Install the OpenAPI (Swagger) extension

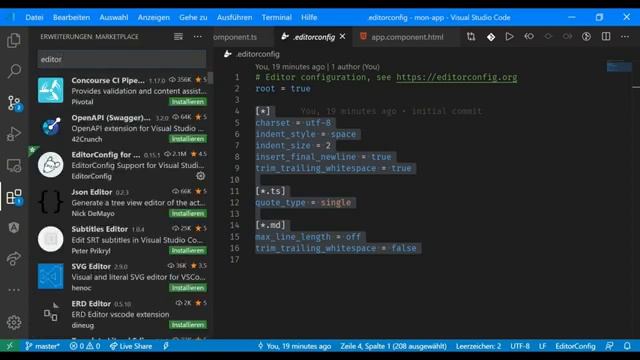click(188, 139)
